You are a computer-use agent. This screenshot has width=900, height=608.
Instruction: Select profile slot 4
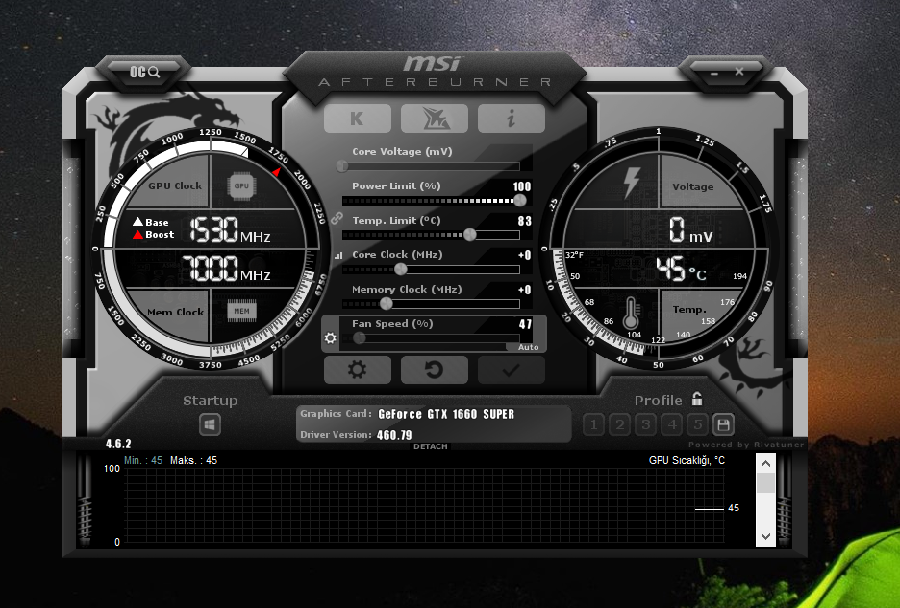672,425
